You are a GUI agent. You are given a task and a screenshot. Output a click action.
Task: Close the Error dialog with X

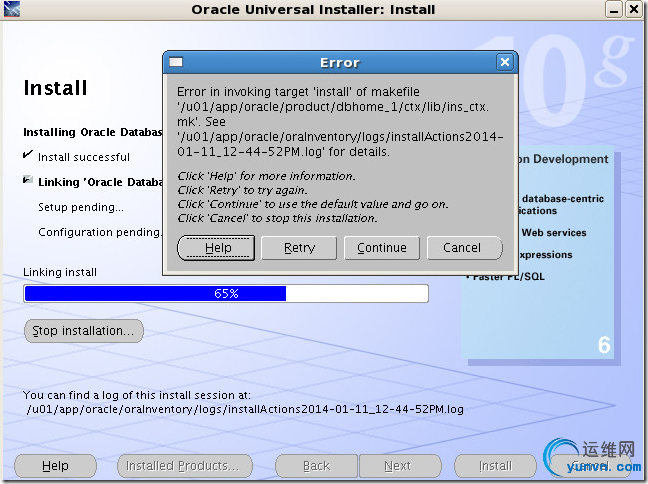click(505, 62)
